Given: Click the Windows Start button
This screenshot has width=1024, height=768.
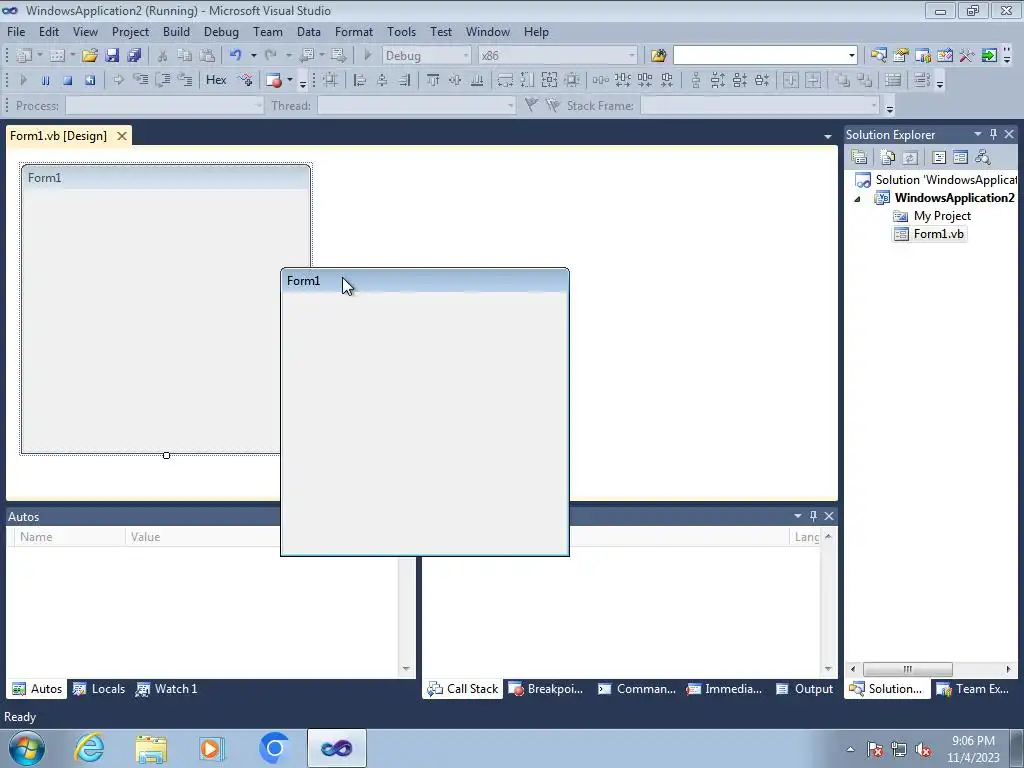Looking at the screenshot, I should [26, 748].
